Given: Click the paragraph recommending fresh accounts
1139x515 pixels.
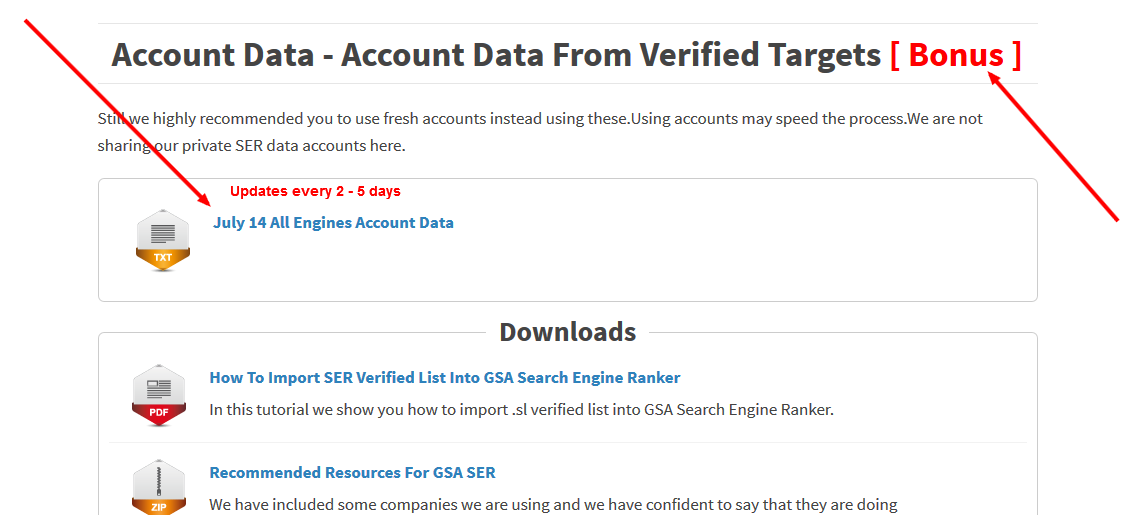Looking at the screenshot, I should coord(540,131).
